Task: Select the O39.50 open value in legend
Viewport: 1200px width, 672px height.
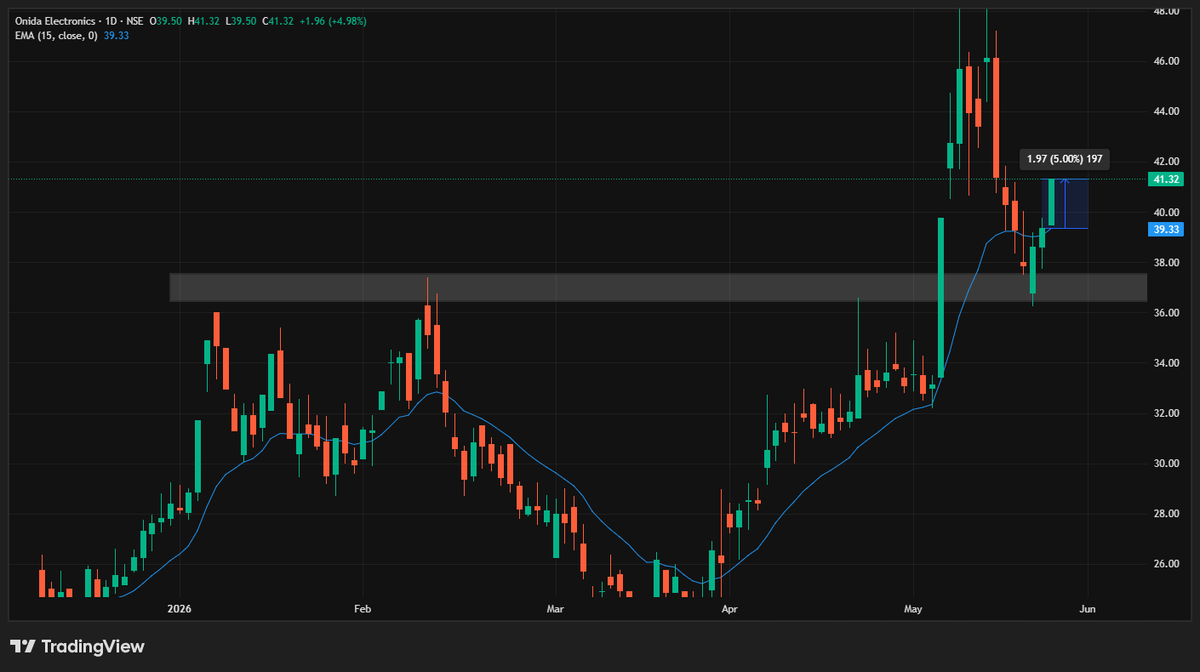Action: pyautogui.click(x=168, y=20)
